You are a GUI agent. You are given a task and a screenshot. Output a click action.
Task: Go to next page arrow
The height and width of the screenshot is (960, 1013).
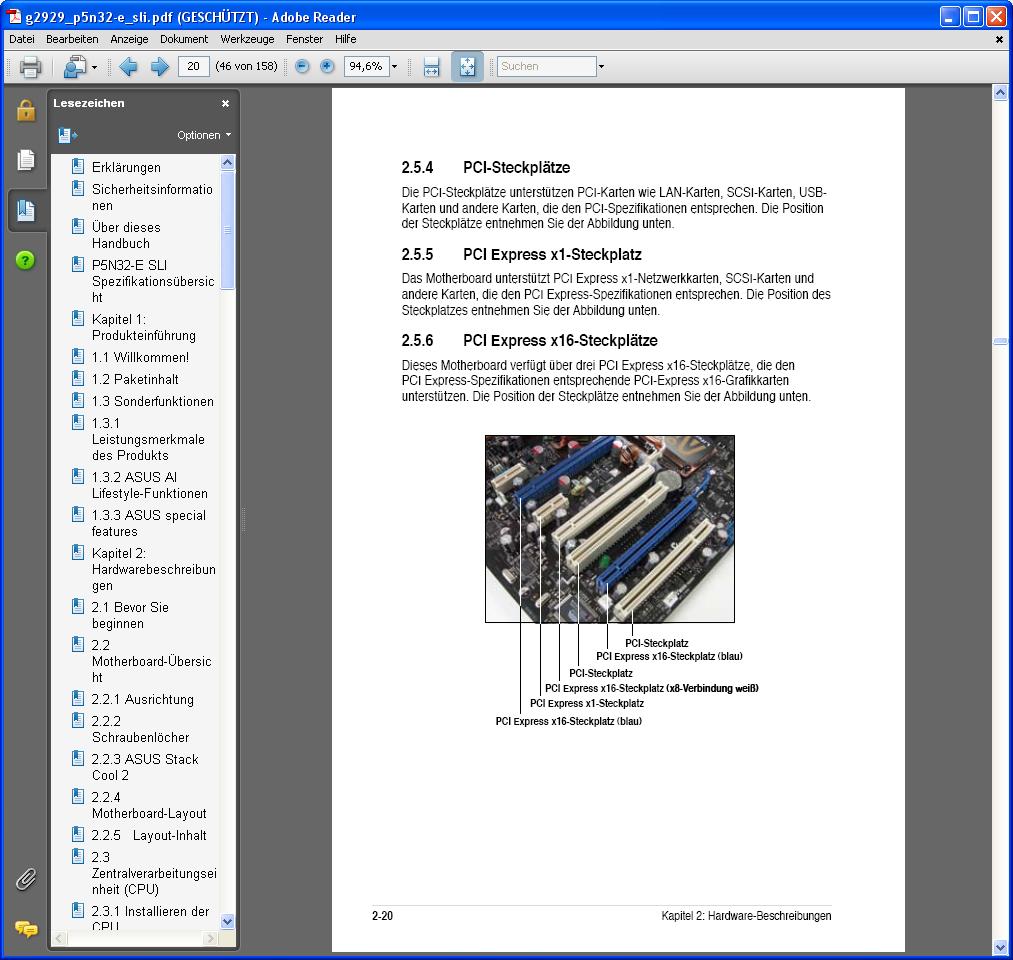click(160, 67)
